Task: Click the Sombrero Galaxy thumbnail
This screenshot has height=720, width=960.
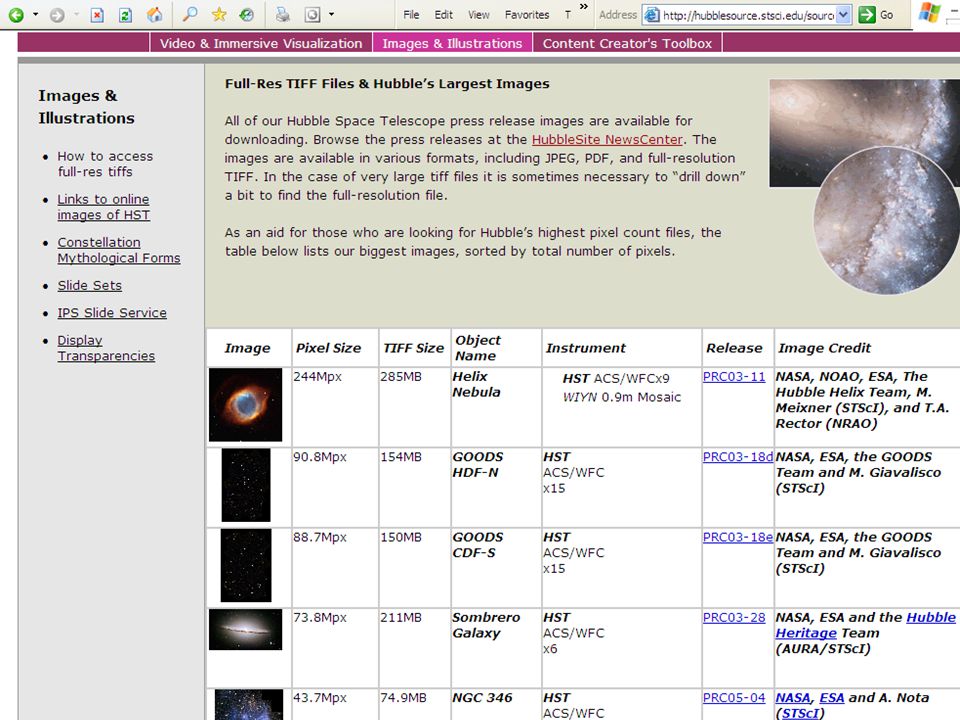Action: 246,629
